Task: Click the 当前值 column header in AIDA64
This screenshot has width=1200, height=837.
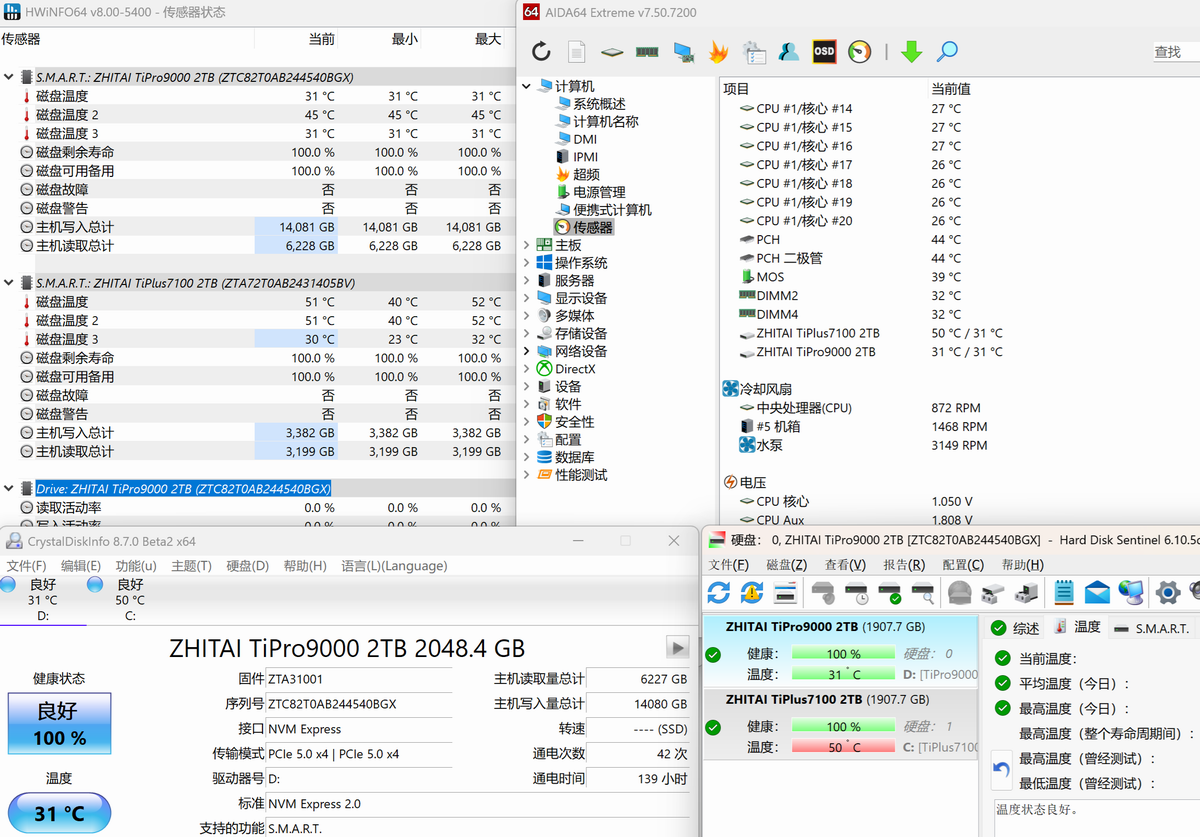Action: click(951, 89)
